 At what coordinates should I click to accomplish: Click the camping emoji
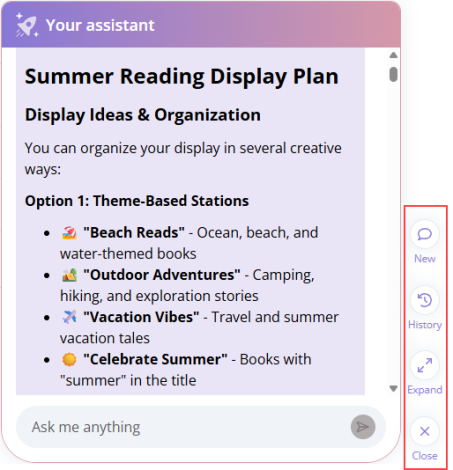[69, 275]
